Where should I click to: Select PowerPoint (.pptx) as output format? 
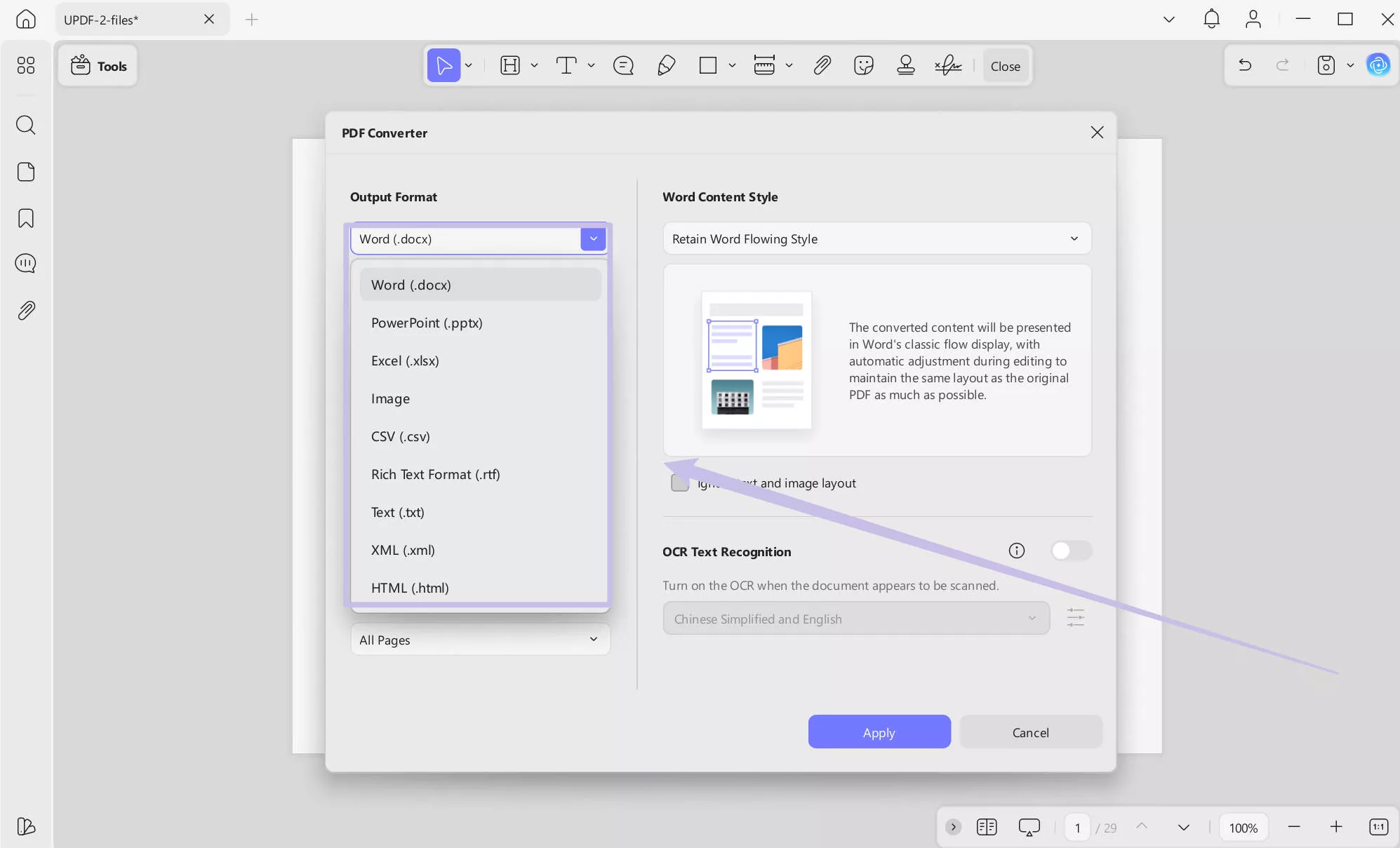[x=426, y=323]
